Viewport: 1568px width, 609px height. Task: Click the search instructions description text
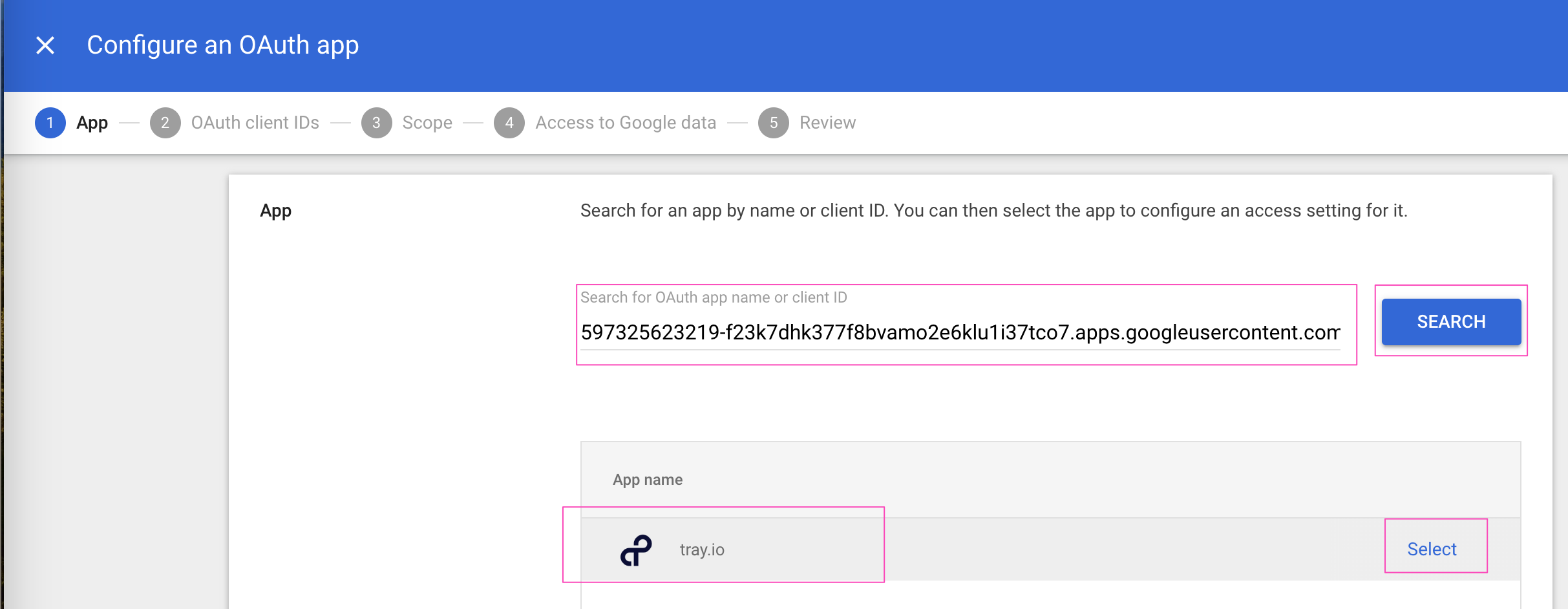point(993,211)
